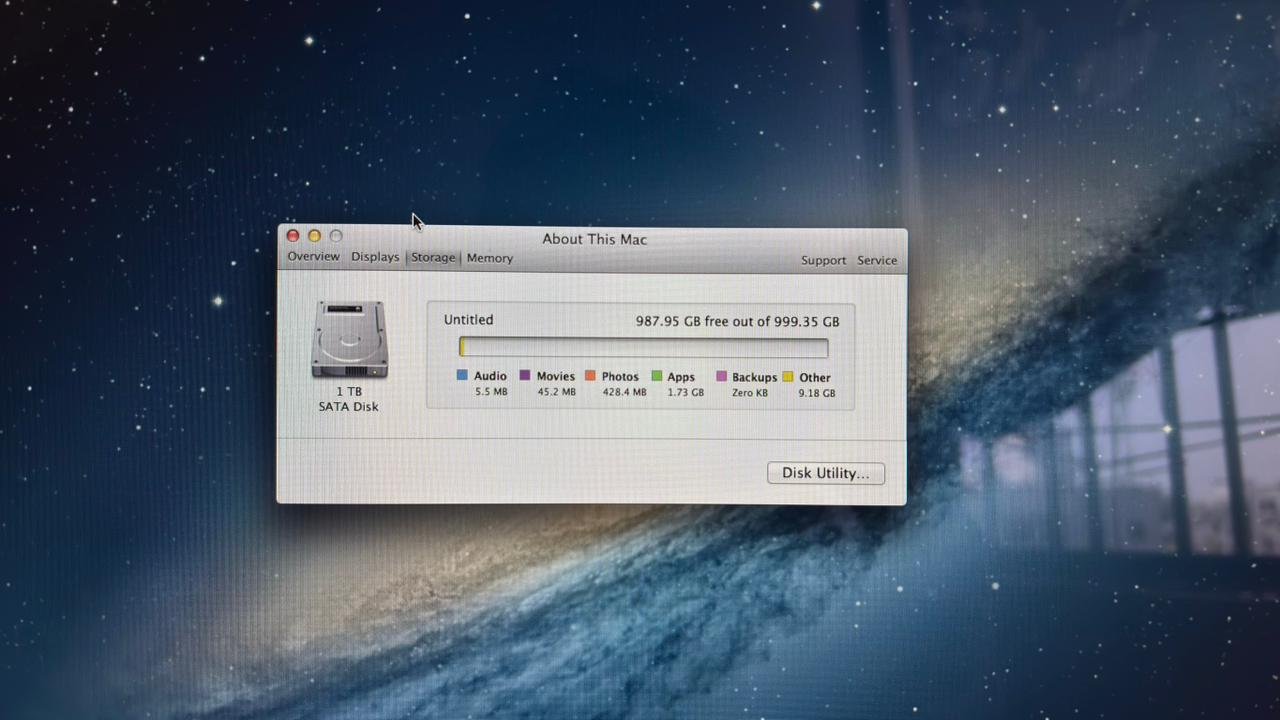Click the green zoom window button
The width and height of the screenshot is (1280, 720).
click(336, 235)
